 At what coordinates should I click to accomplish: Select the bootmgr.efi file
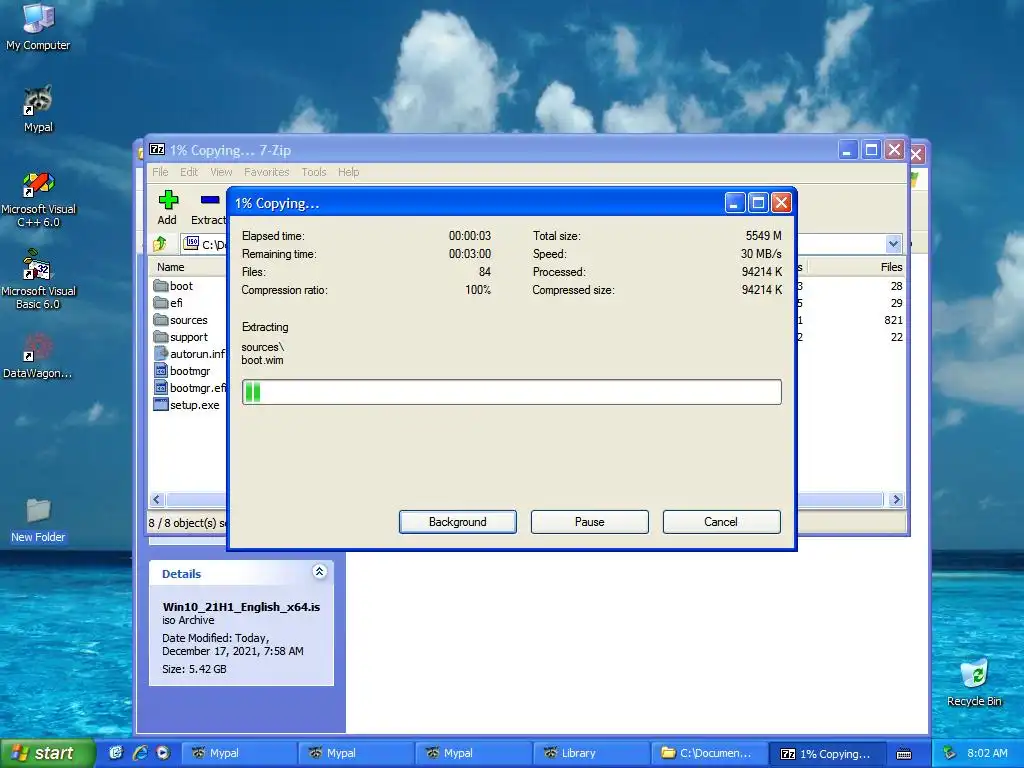(x=189, y=388)
